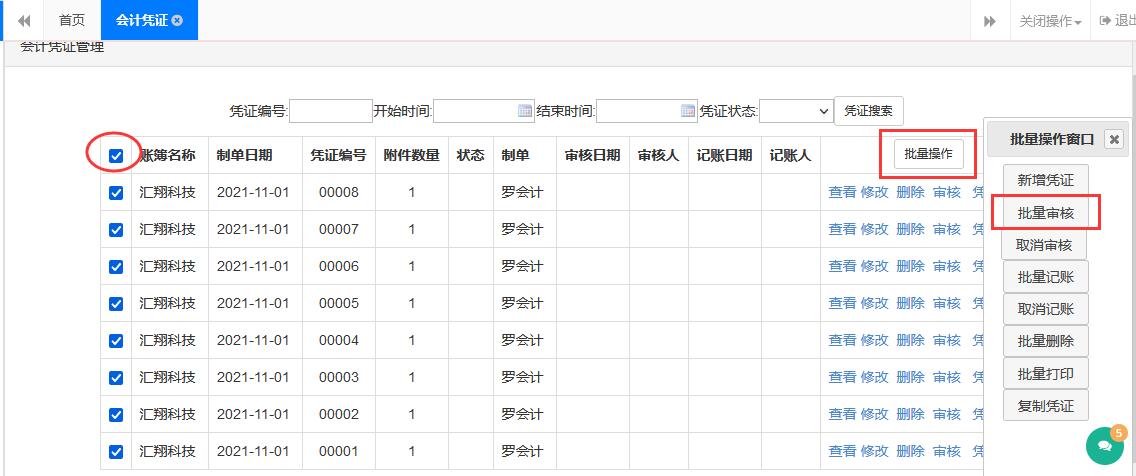Image resolution: width=1136 pixels, height=476 pixels.
Task: Close the 批量操作窗口 panel
Action: coord(1113,140)
